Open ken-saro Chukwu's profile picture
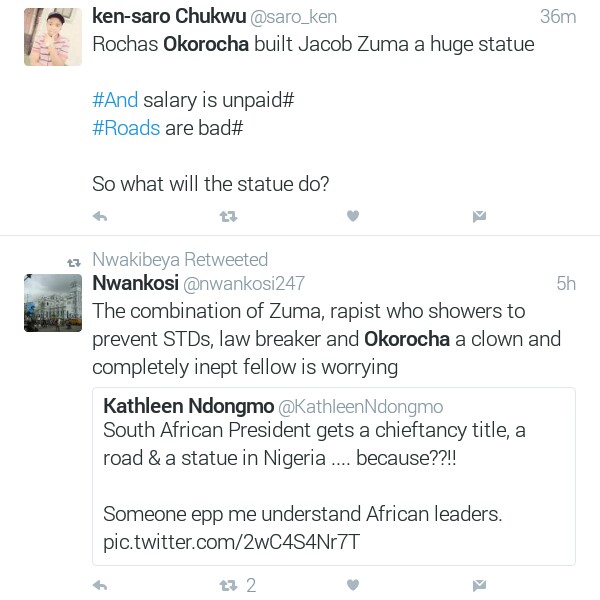Screen dimensions: 600x600 [x=52, y=37]
